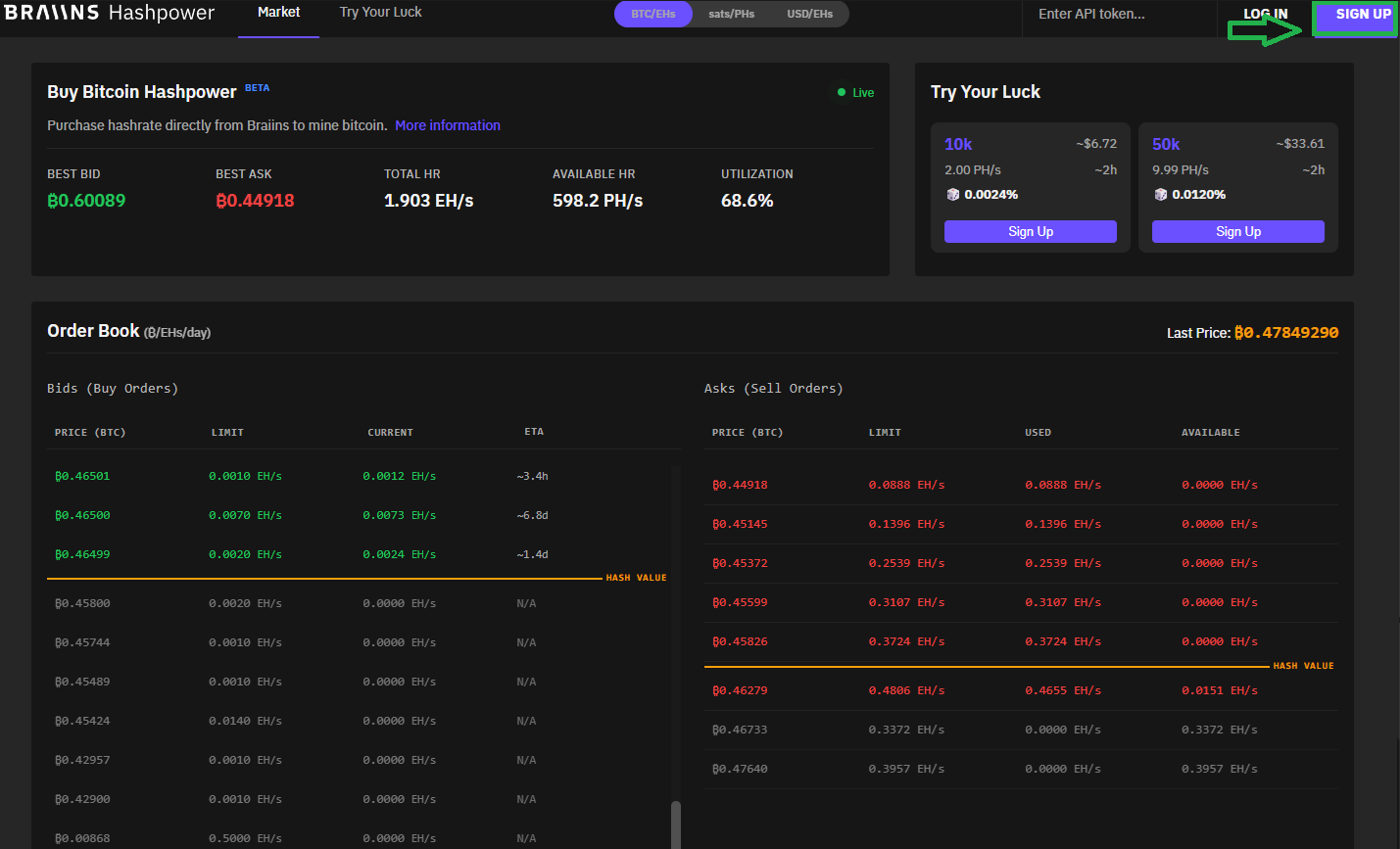Click last price ₿0.47849290
The height and width of the screenshot is (849, 1400).
click(1286, 333)
